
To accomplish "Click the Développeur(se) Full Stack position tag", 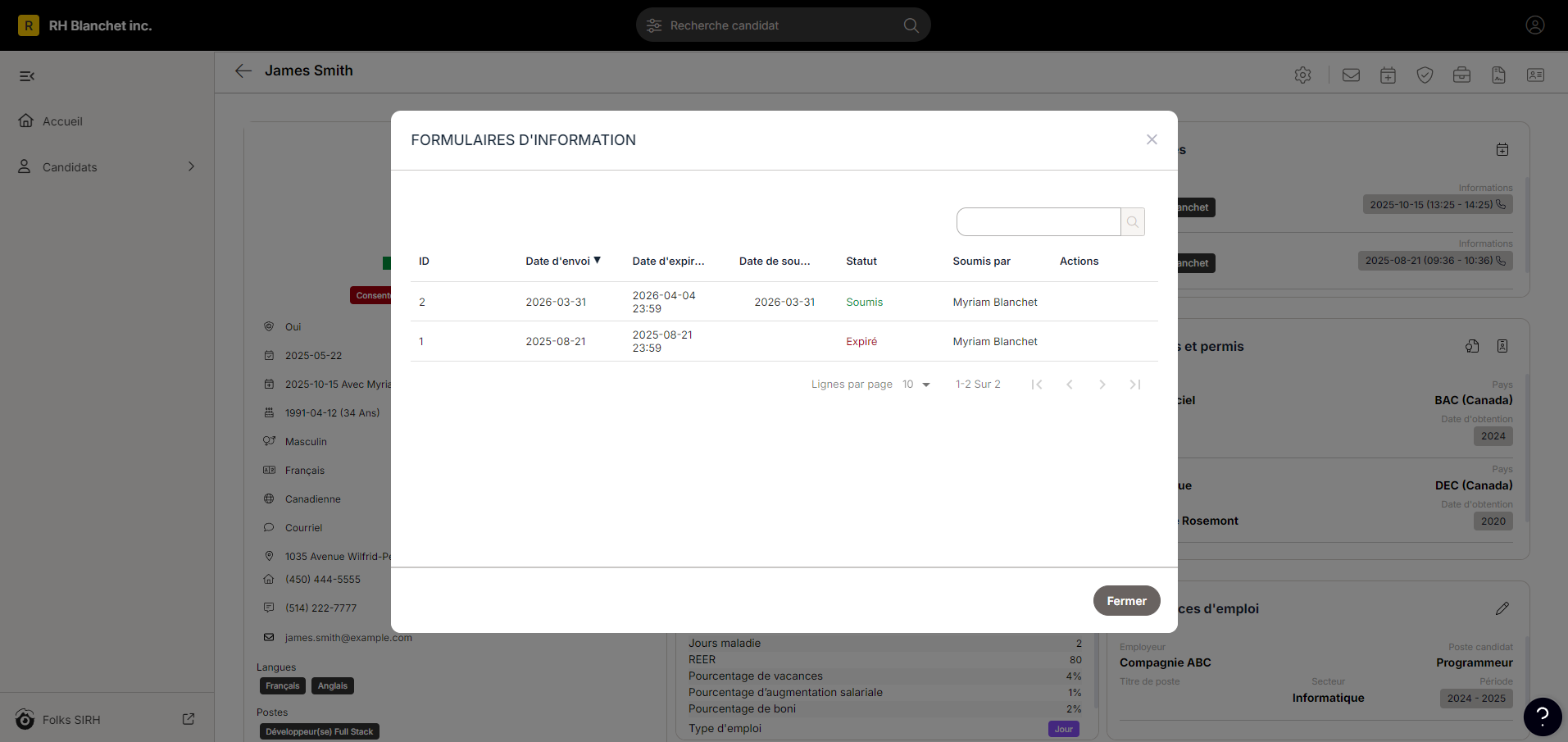I will coord(320,731).
